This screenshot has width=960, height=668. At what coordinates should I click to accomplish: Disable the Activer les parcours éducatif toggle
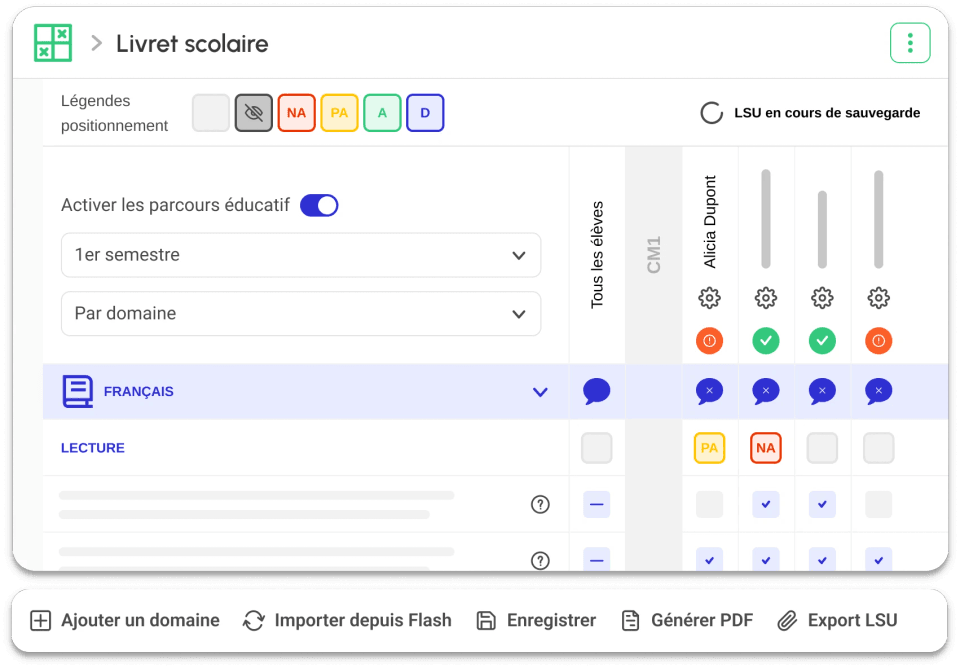coord(319,204)
